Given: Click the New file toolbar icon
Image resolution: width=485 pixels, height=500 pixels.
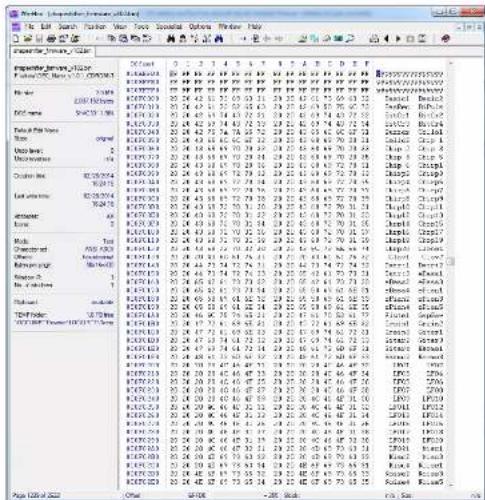Looking at the screenshot, I should 15,39.
